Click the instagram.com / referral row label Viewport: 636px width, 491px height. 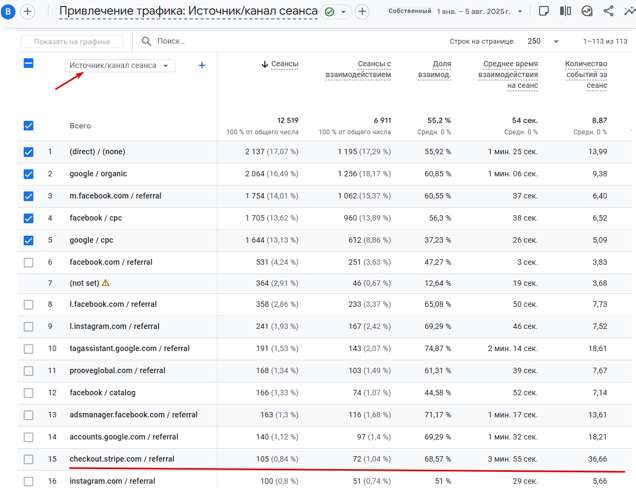click(112, 481)
